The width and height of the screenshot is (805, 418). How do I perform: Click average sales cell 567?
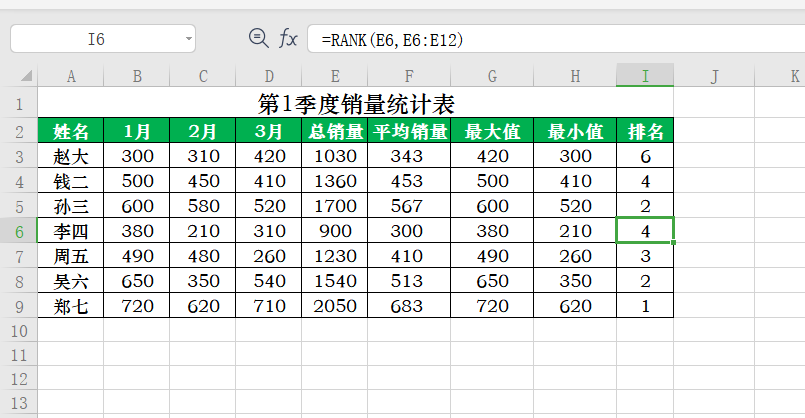(x=409, y=206)
